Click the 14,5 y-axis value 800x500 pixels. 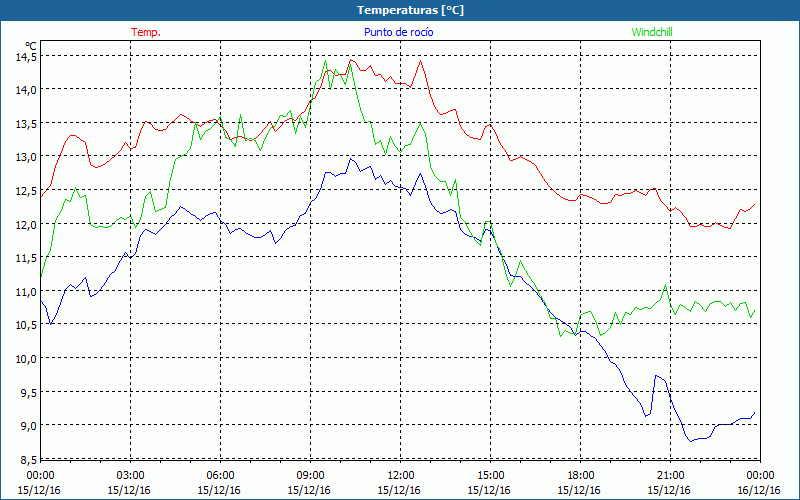[x=26, y=57]
